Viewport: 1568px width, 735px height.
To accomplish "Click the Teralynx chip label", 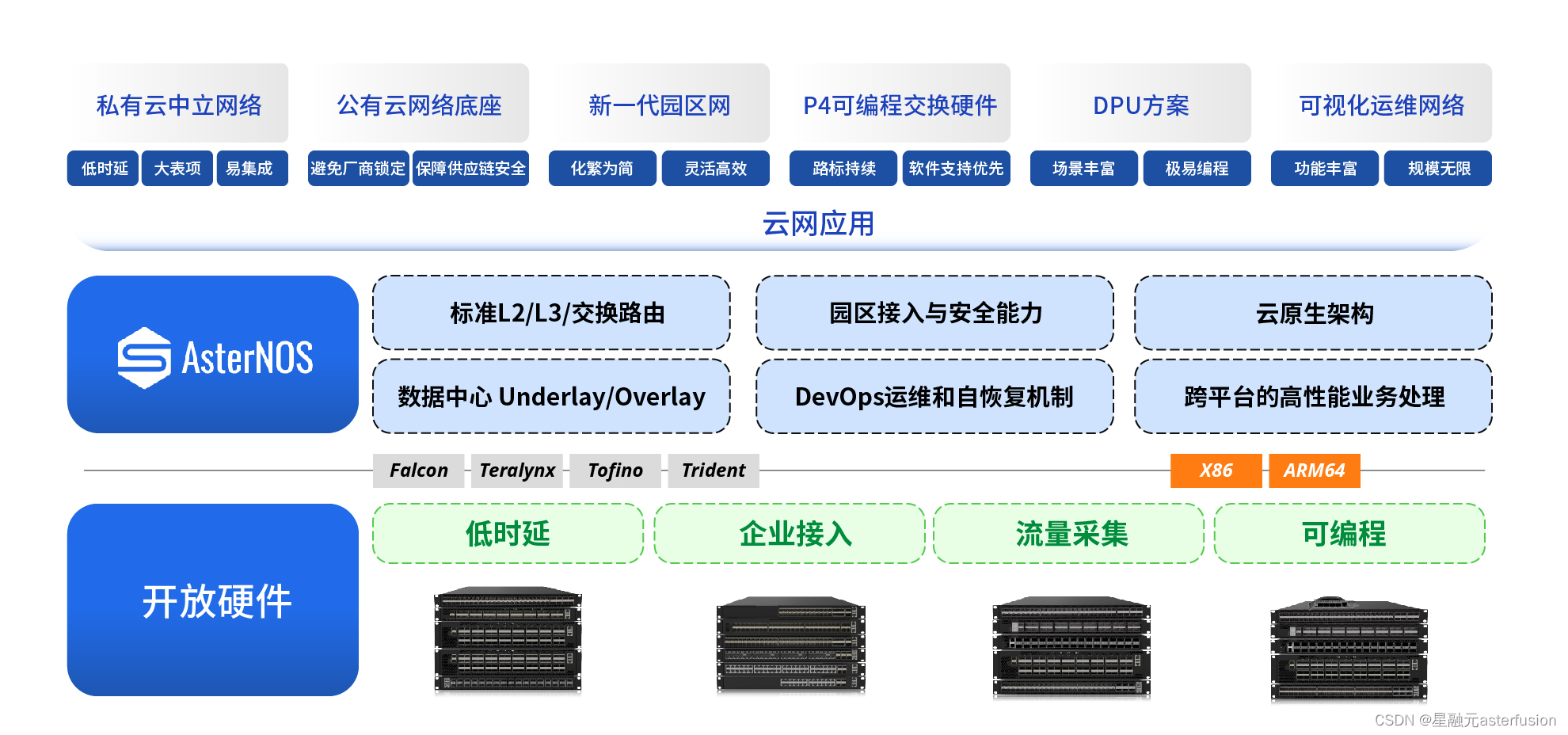I will [517, 470].
